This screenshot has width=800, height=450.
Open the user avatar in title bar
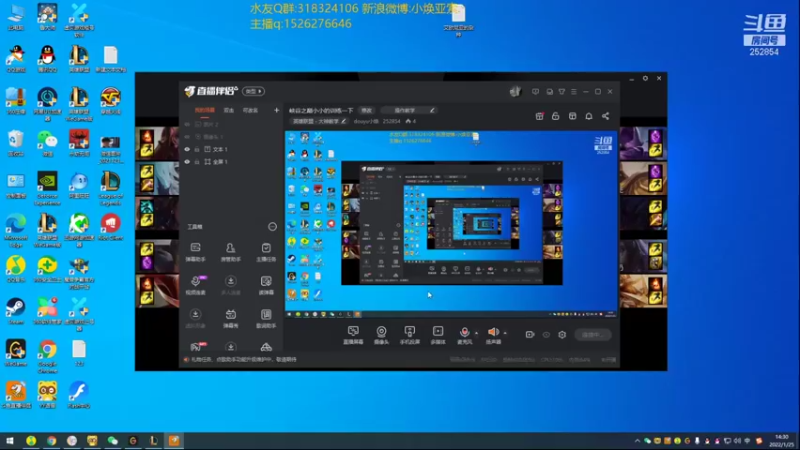click(x=515, y=91)
